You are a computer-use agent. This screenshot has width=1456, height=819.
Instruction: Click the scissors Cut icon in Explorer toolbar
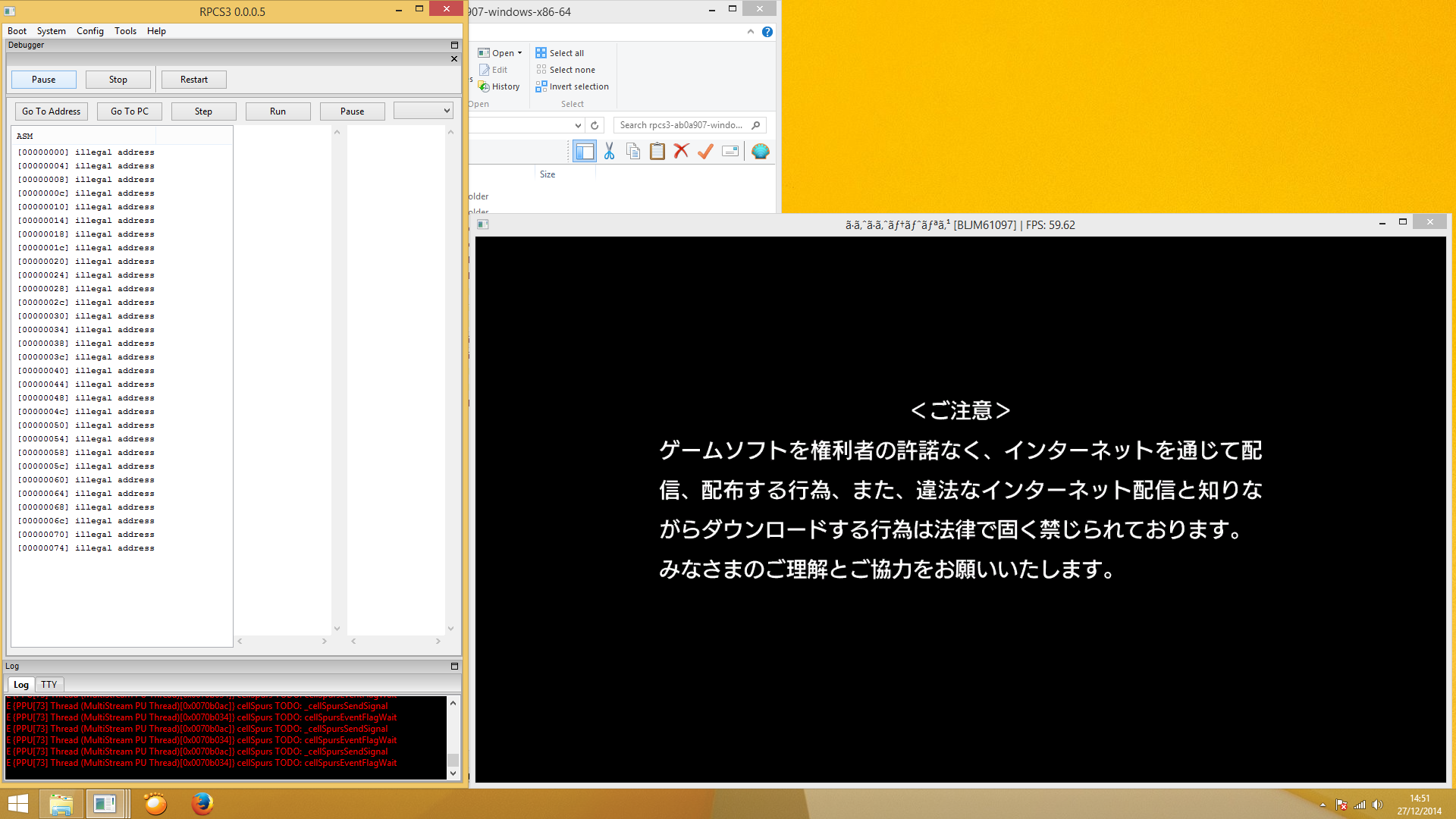tap(609, 152)
